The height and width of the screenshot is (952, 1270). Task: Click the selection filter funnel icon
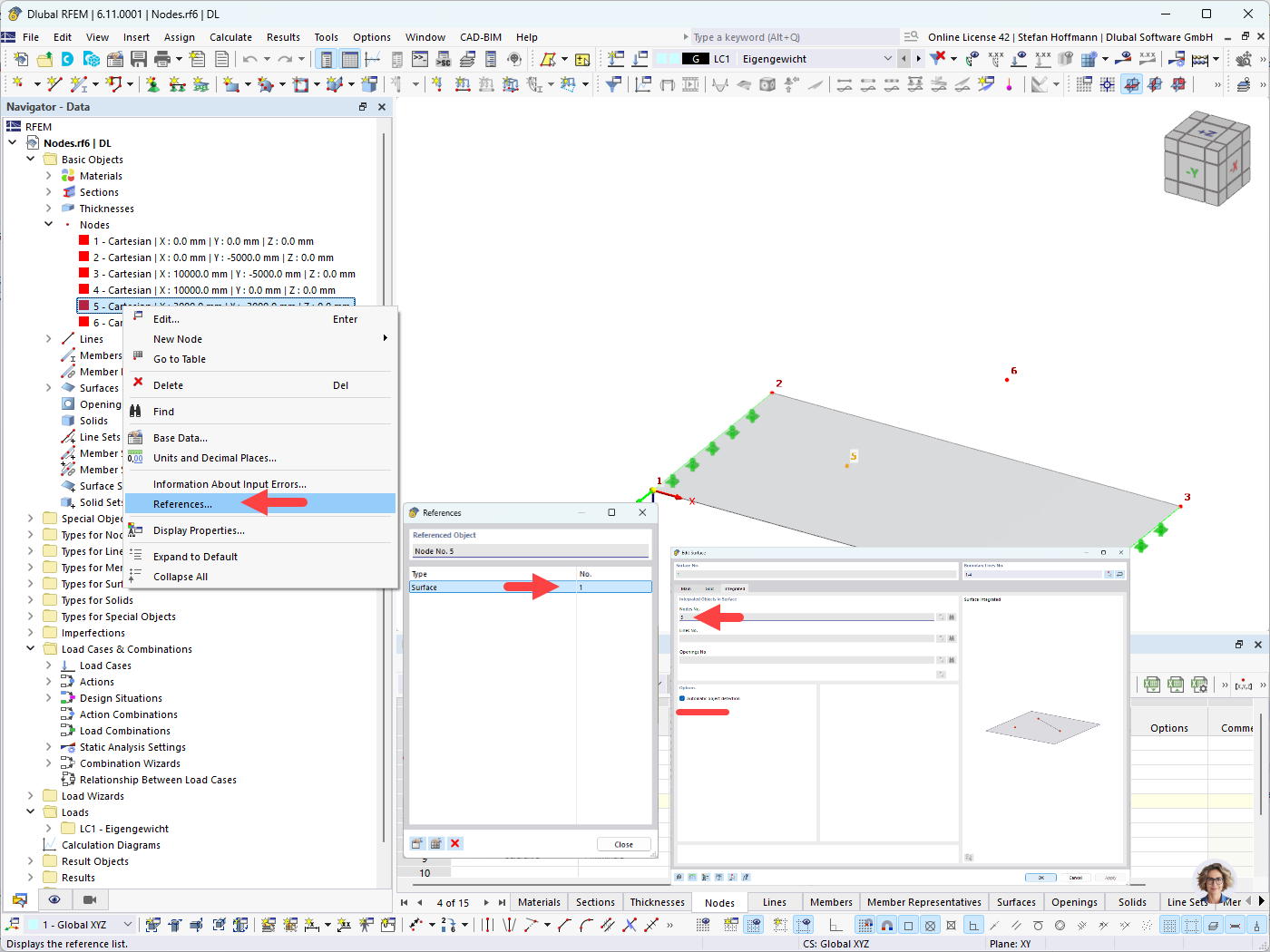[x=614, y=84]
